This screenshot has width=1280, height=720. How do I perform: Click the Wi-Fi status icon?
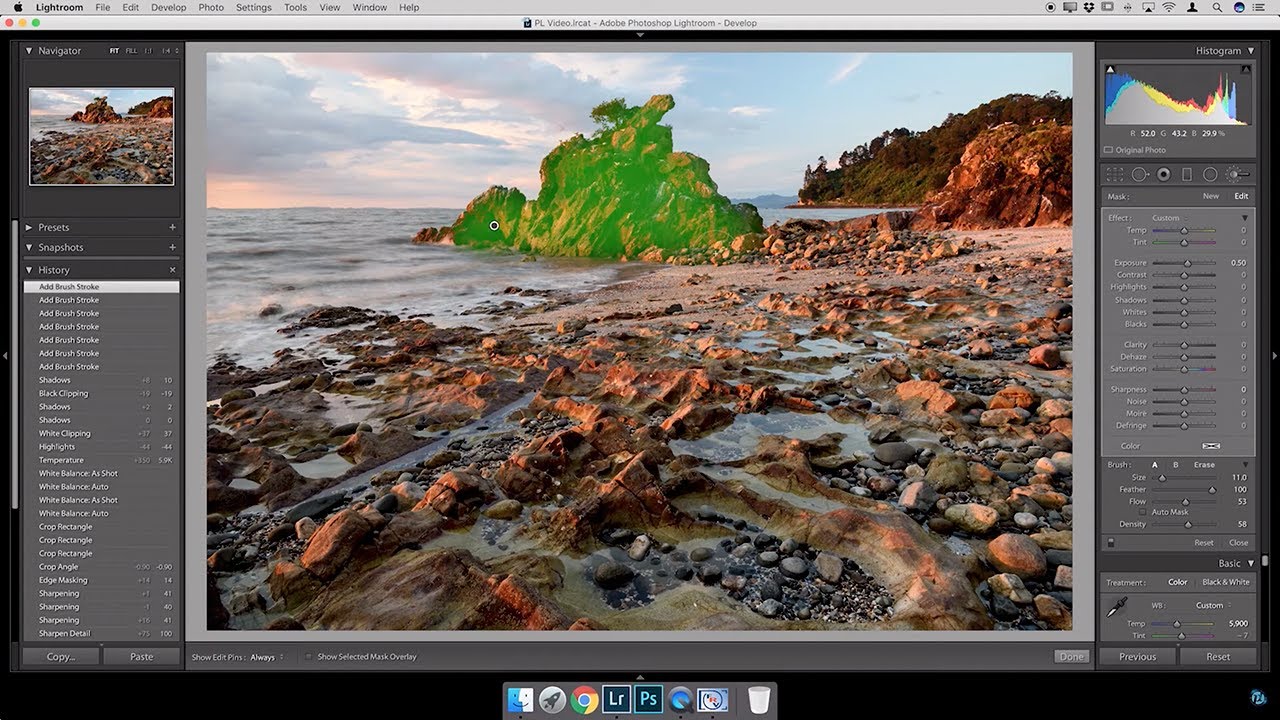[1168, 7]
